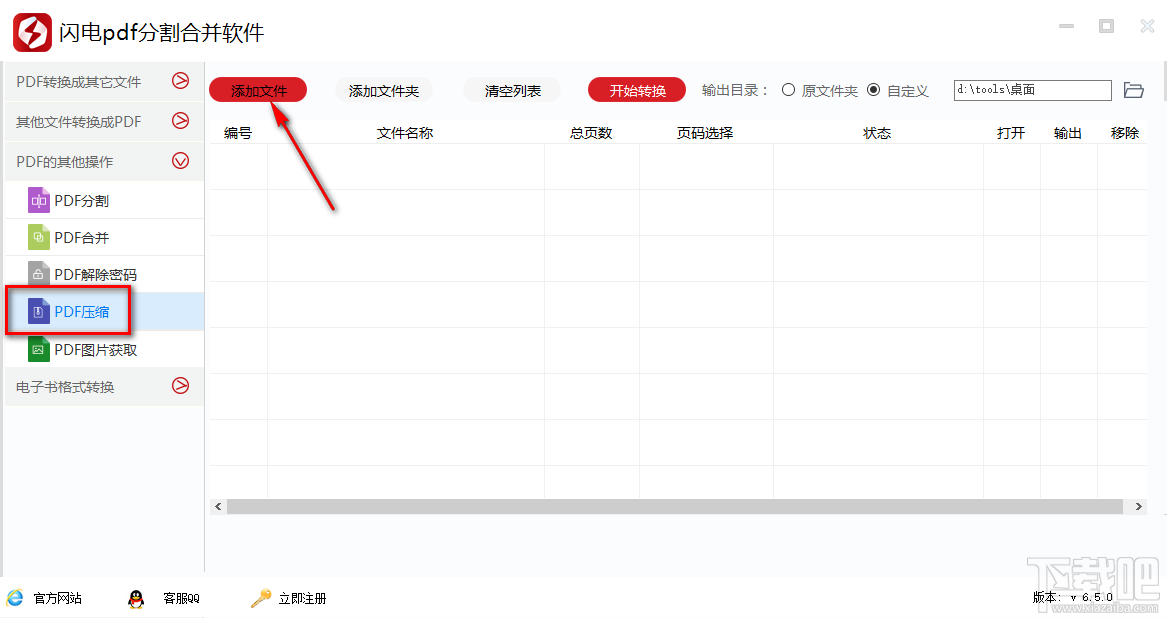The image size is (1167, 618).
Task: Click the horizontal scrollbar thumb
Action: [674, 506]
